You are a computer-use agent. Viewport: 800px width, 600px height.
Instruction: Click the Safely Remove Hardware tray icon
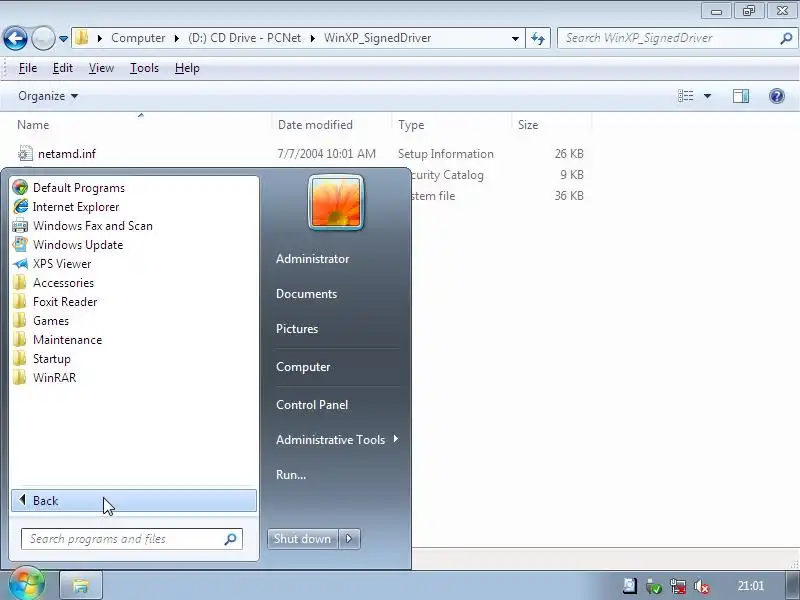coord(654,586)
